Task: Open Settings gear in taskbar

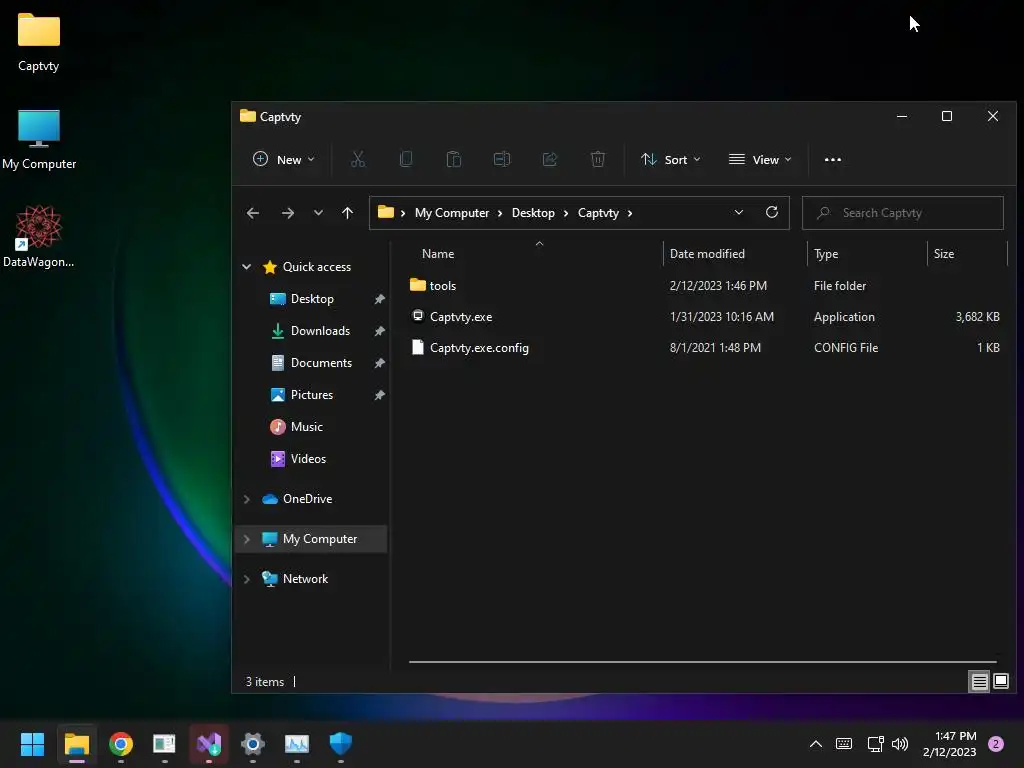Action: click(253, 744)
